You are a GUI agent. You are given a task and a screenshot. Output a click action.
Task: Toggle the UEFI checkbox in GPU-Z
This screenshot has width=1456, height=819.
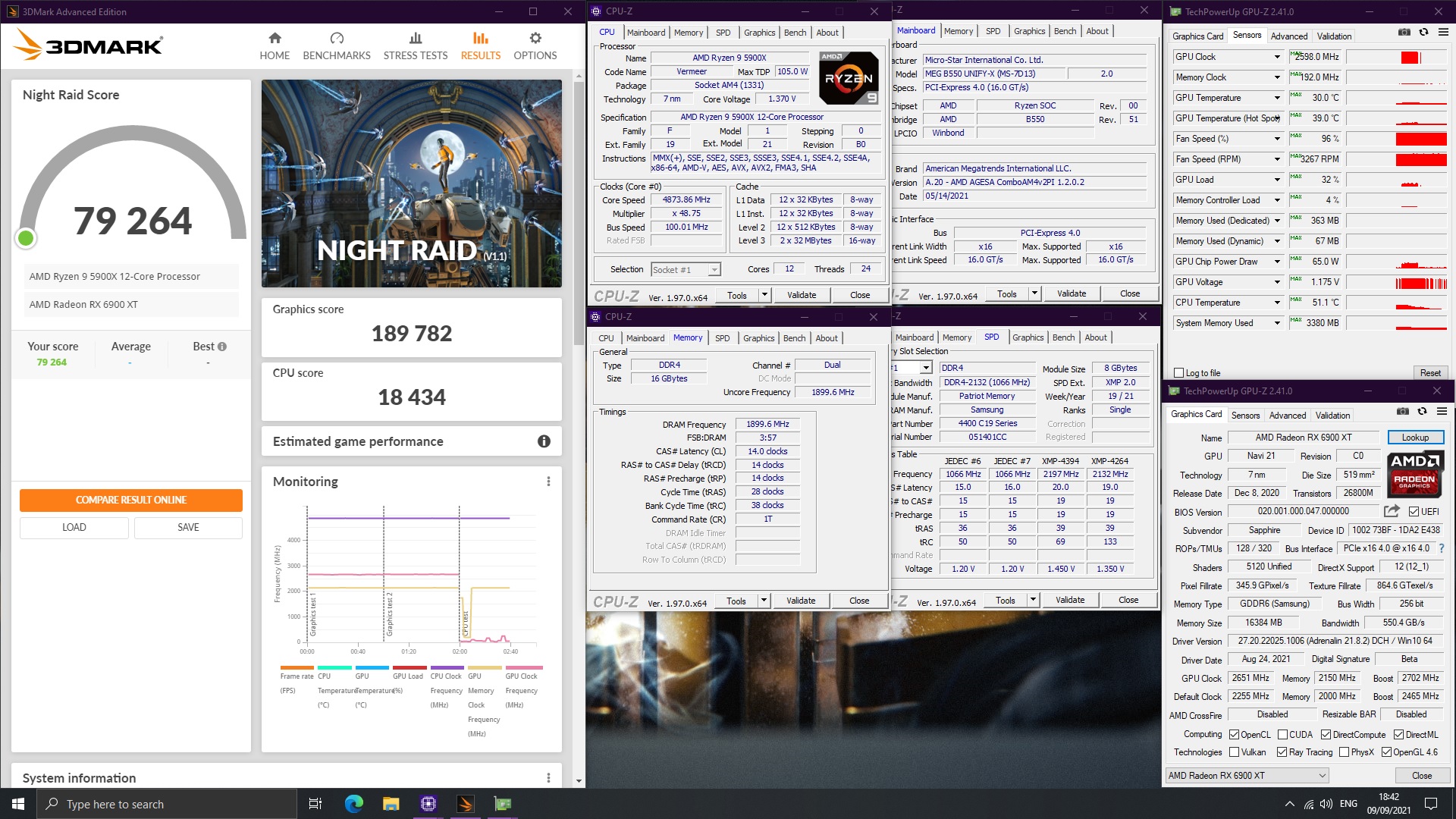[x=1414, y=511]
